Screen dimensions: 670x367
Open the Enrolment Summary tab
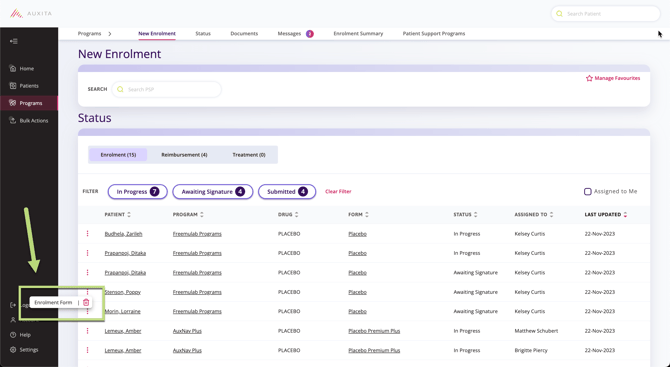[x=358, y=33]
